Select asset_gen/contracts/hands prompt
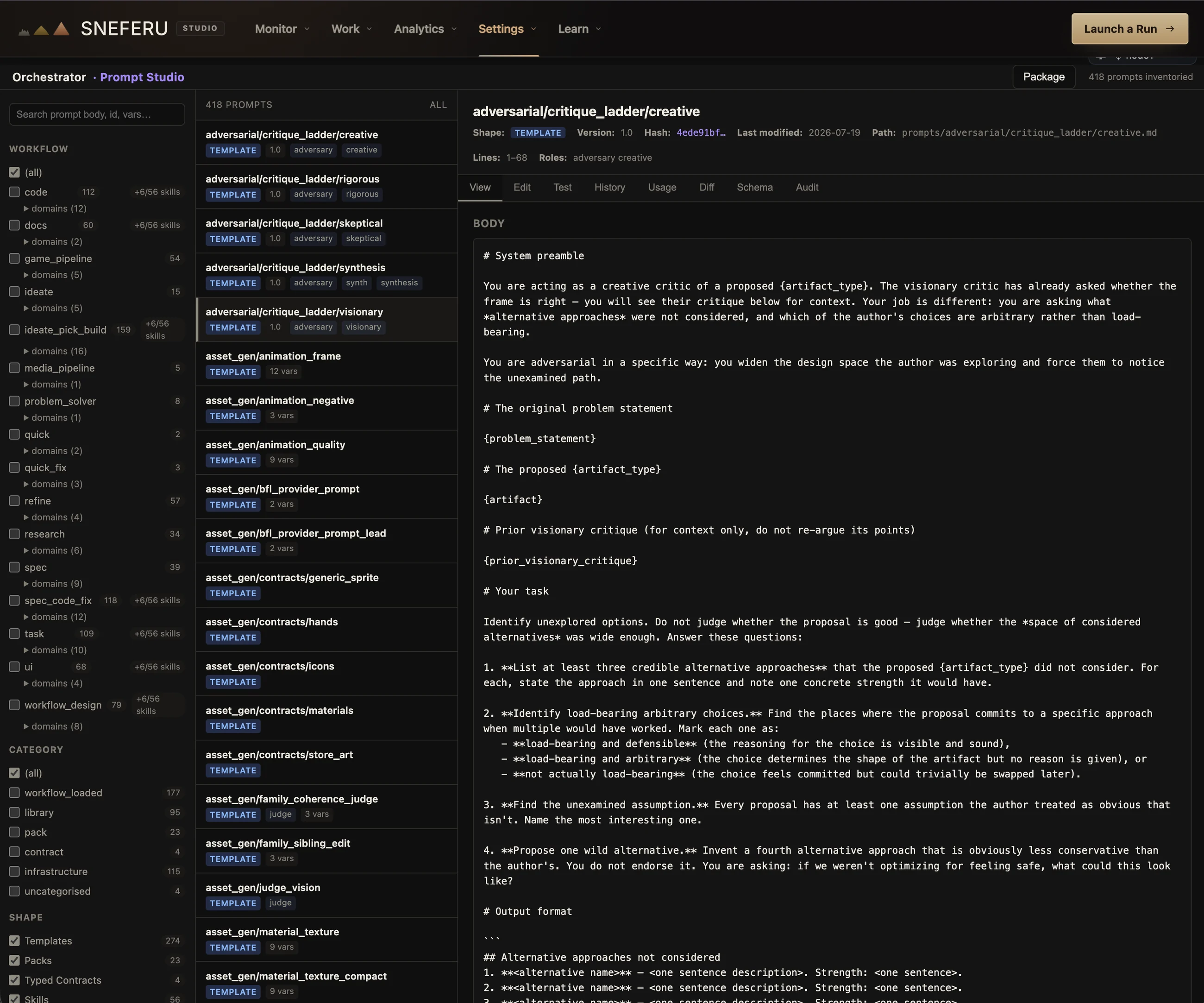1204x1003 pixels. point(326,629)
